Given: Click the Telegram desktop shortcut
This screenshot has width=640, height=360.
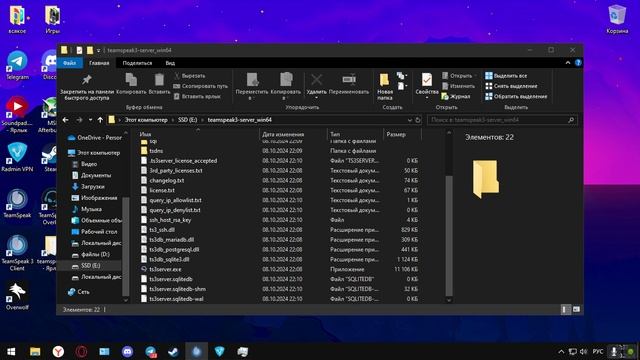Looking at the screenshot, I should (x=17, y=66).
